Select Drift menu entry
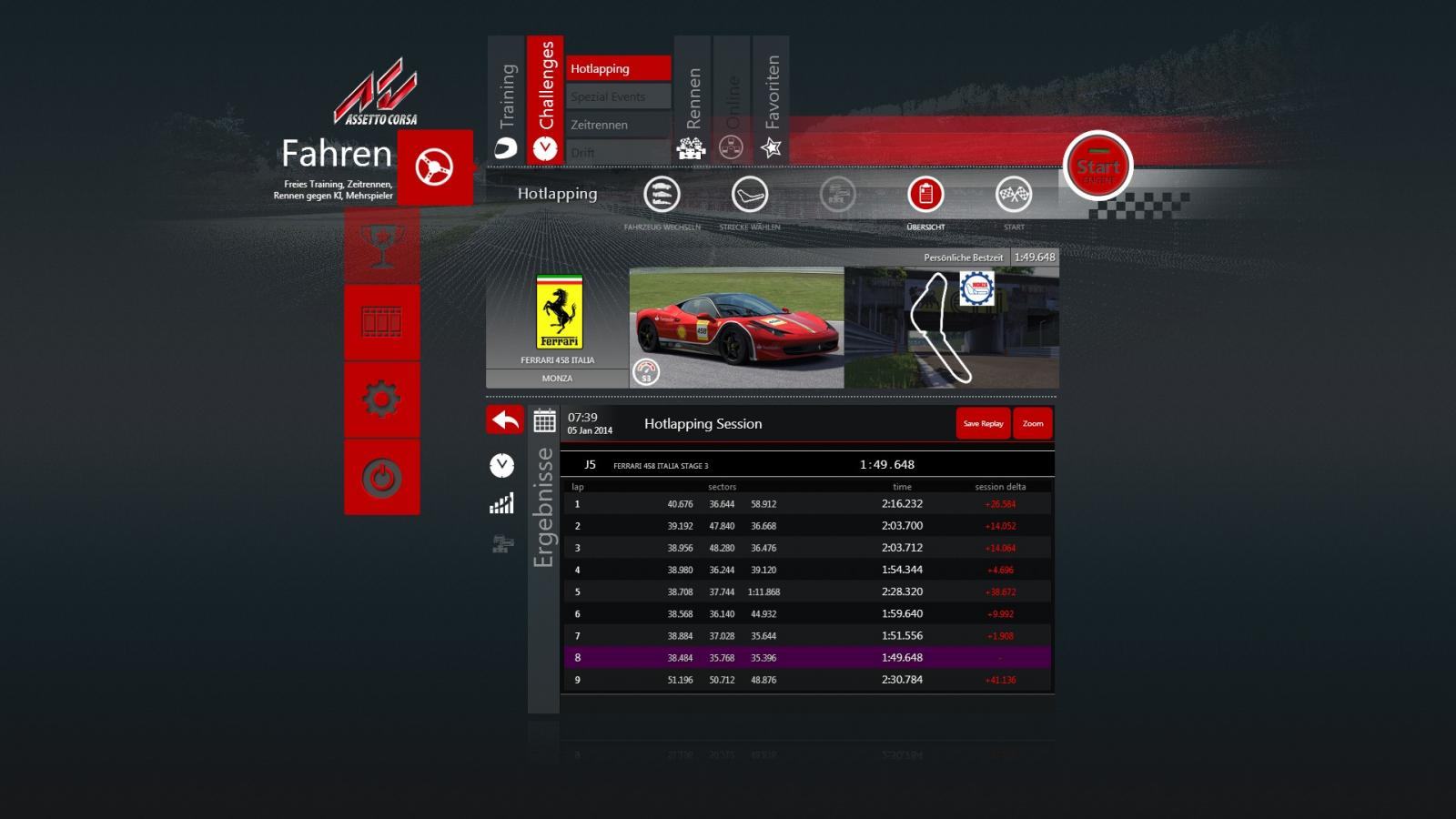1456x819 pixels. click(619, 152)
